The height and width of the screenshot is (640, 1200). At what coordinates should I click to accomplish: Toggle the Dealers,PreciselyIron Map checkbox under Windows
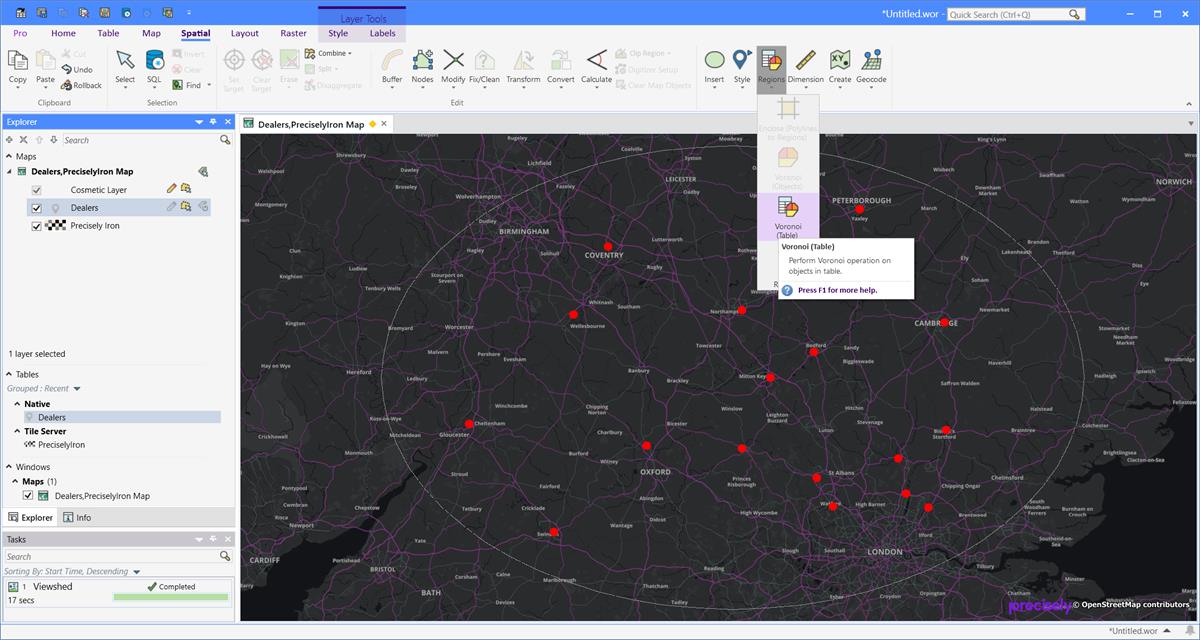tap(29, 495)
